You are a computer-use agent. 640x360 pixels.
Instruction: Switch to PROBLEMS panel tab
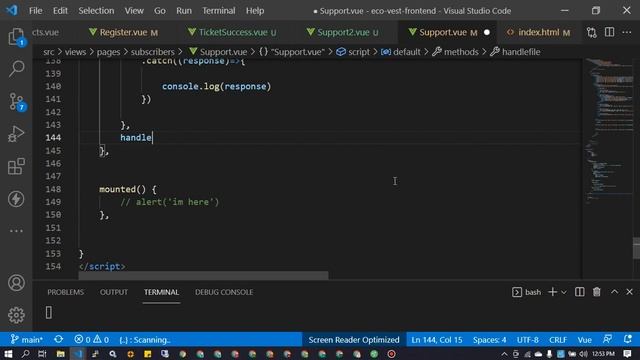(x=65, y=292)
